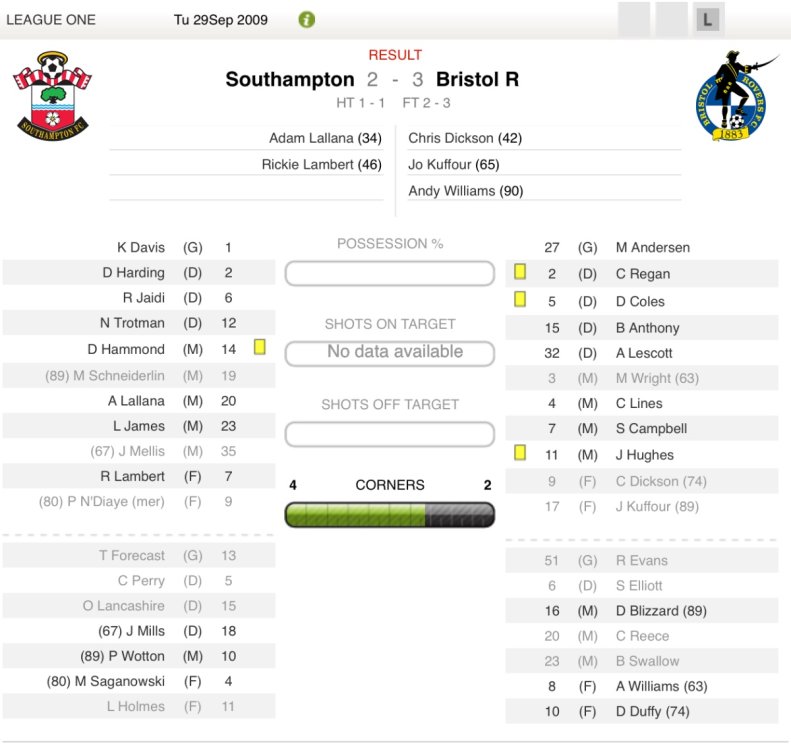Click the grey L result badge

point(708,19)
